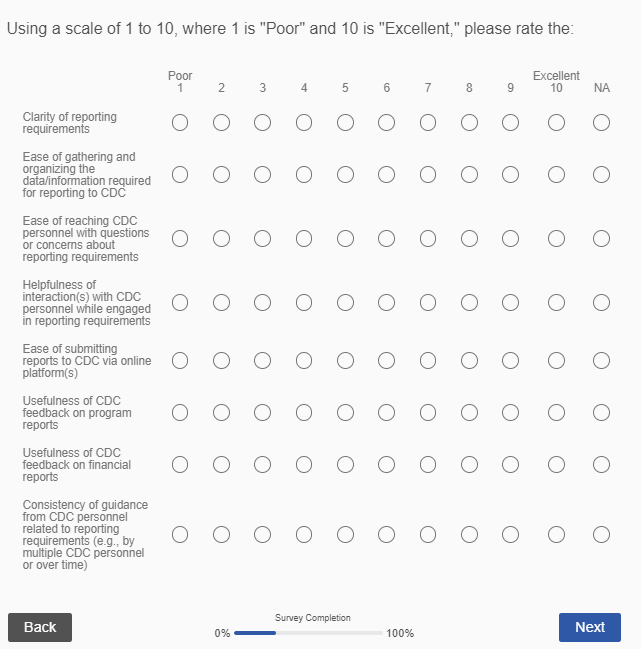Image resolution: width=641 pixels, height=649 pixels.
Task: Select 3 for Ease of reaching CDC personnel
Action: coord(262,239)
